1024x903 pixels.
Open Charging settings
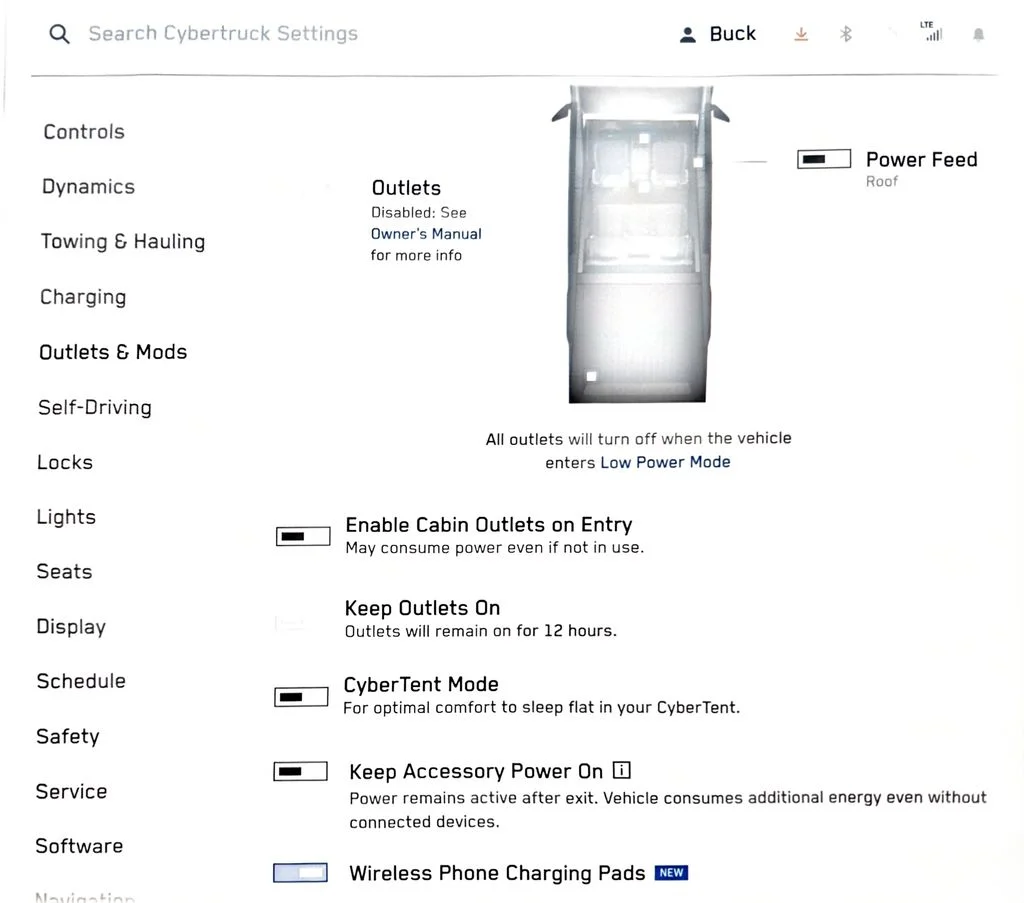tap(83, 297)
